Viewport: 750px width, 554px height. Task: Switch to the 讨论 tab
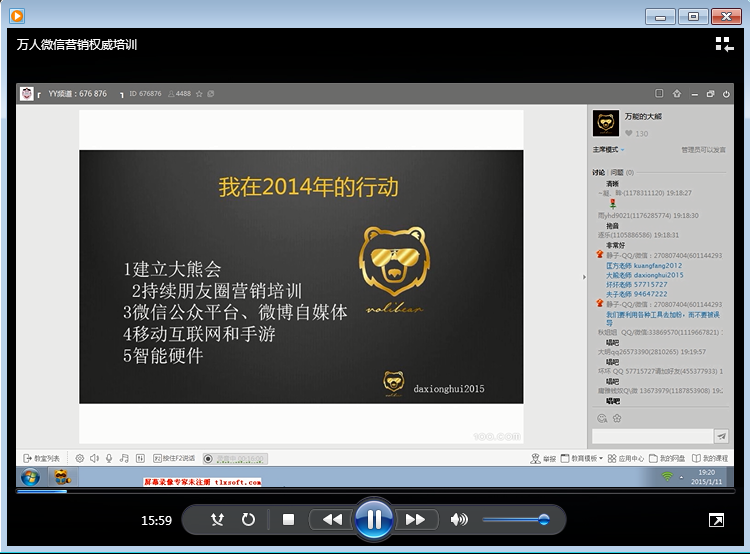click(598, 172)
